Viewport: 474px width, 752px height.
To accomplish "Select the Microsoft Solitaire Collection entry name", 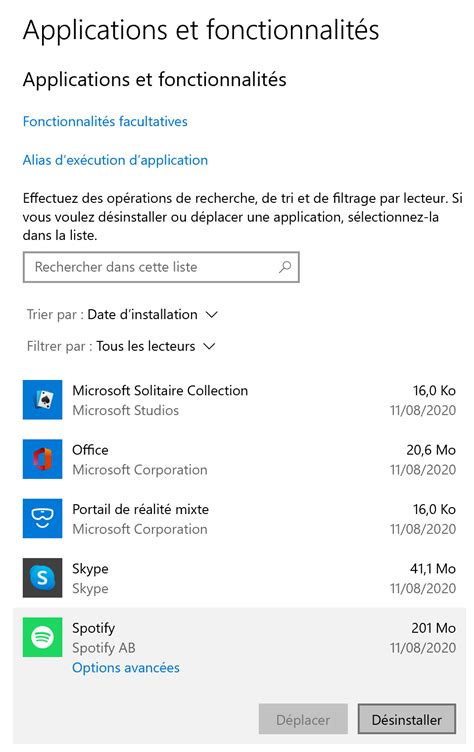I will pyautogui.click(x=160, y=390).
